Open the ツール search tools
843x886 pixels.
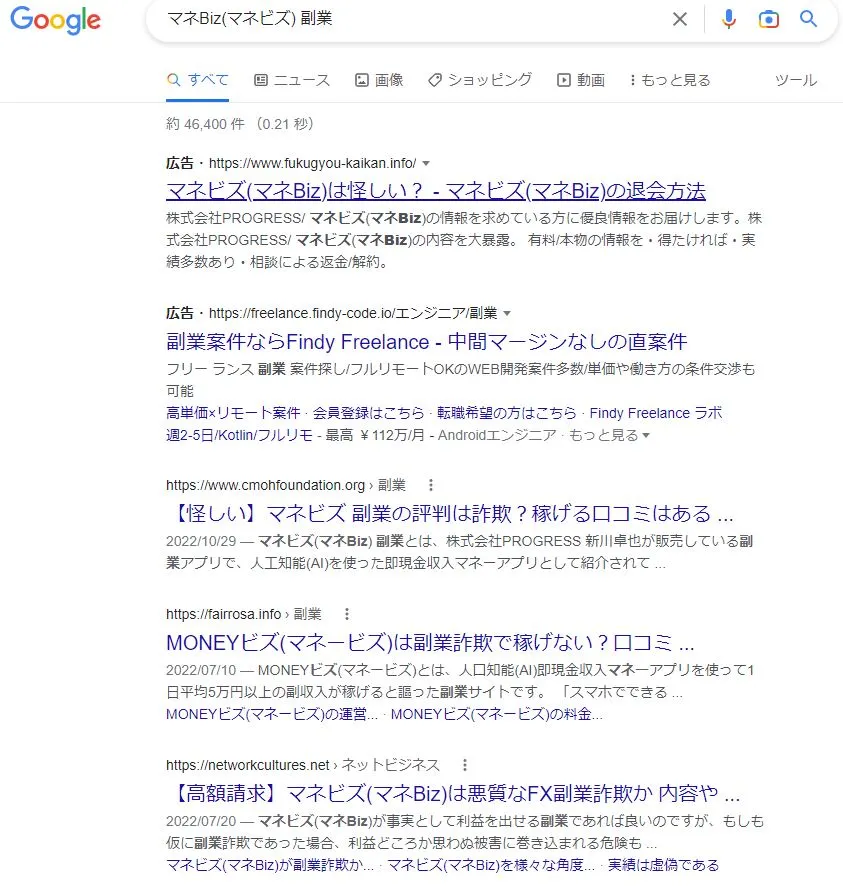click(x=796, y=80)
